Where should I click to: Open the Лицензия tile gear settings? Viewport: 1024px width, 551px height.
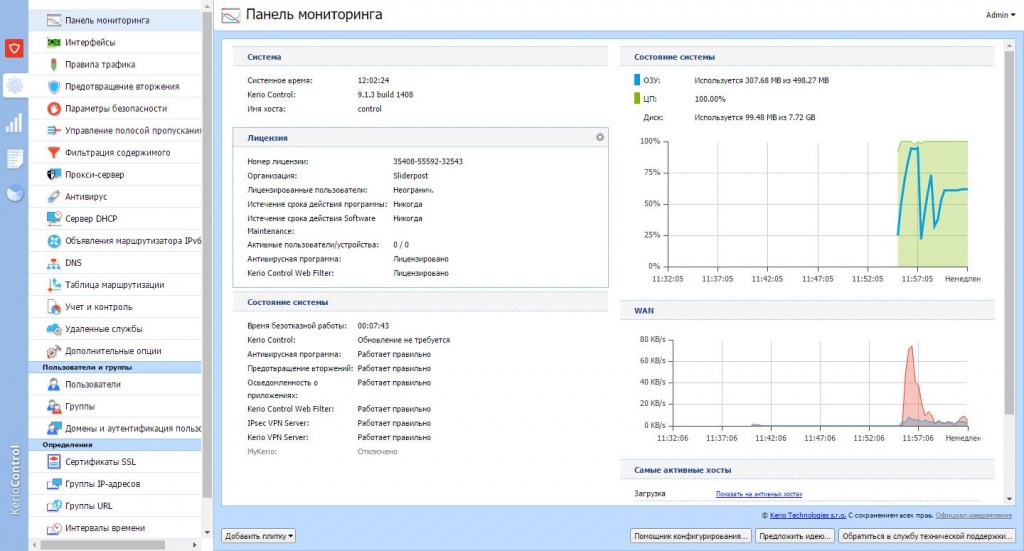tap(600, 137)
